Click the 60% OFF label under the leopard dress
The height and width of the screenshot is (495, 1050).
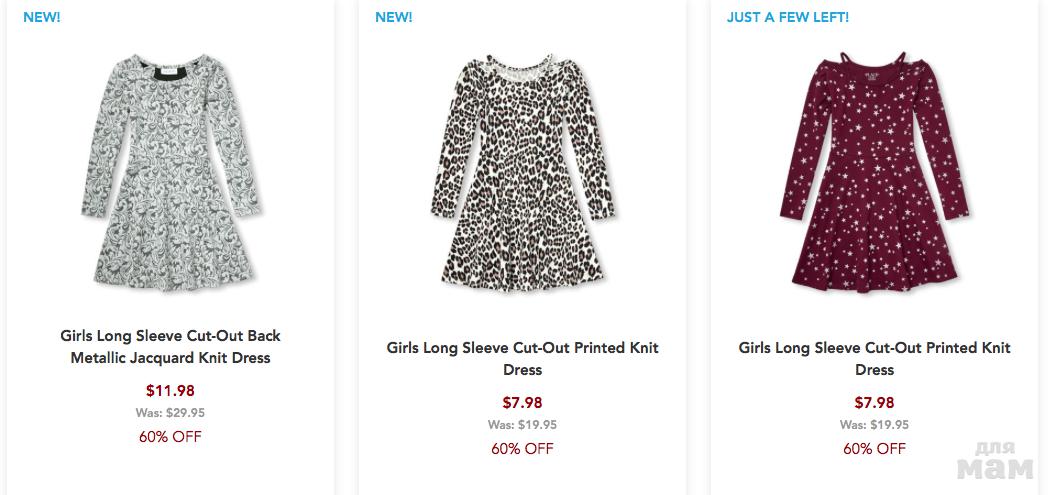[522, 448]
